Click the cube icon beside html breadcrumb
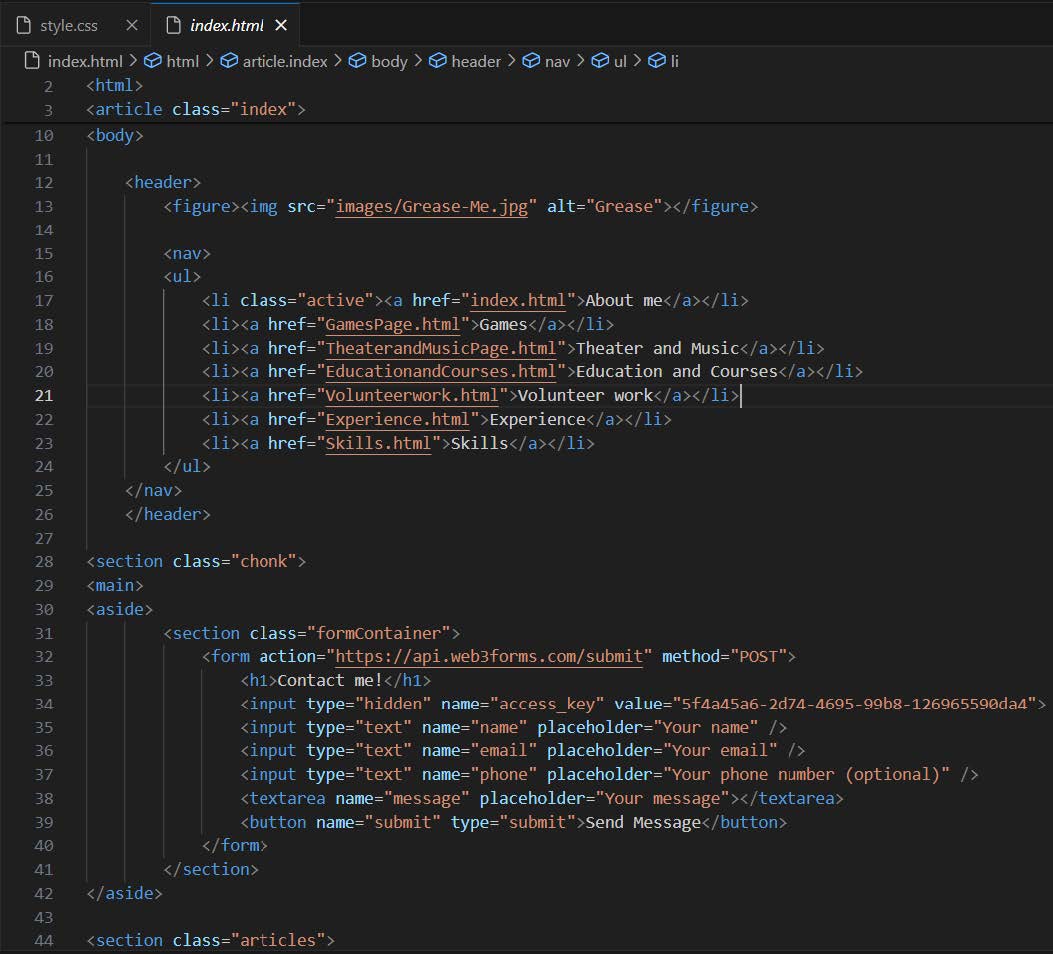Viewport: 1053px width, 954px height. point(153,61)
